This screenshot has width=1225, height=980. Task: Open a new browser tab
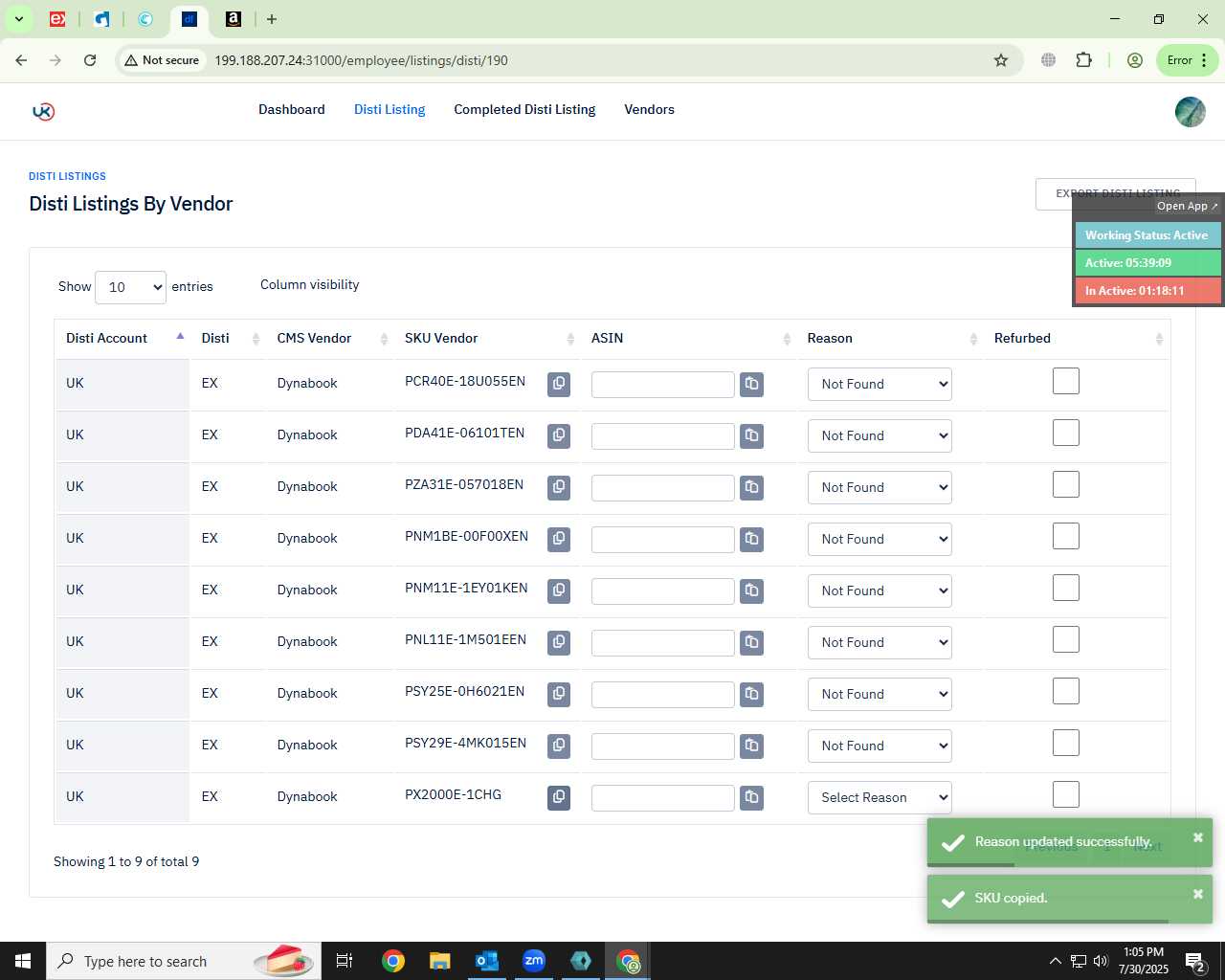(x=272, y=19)
